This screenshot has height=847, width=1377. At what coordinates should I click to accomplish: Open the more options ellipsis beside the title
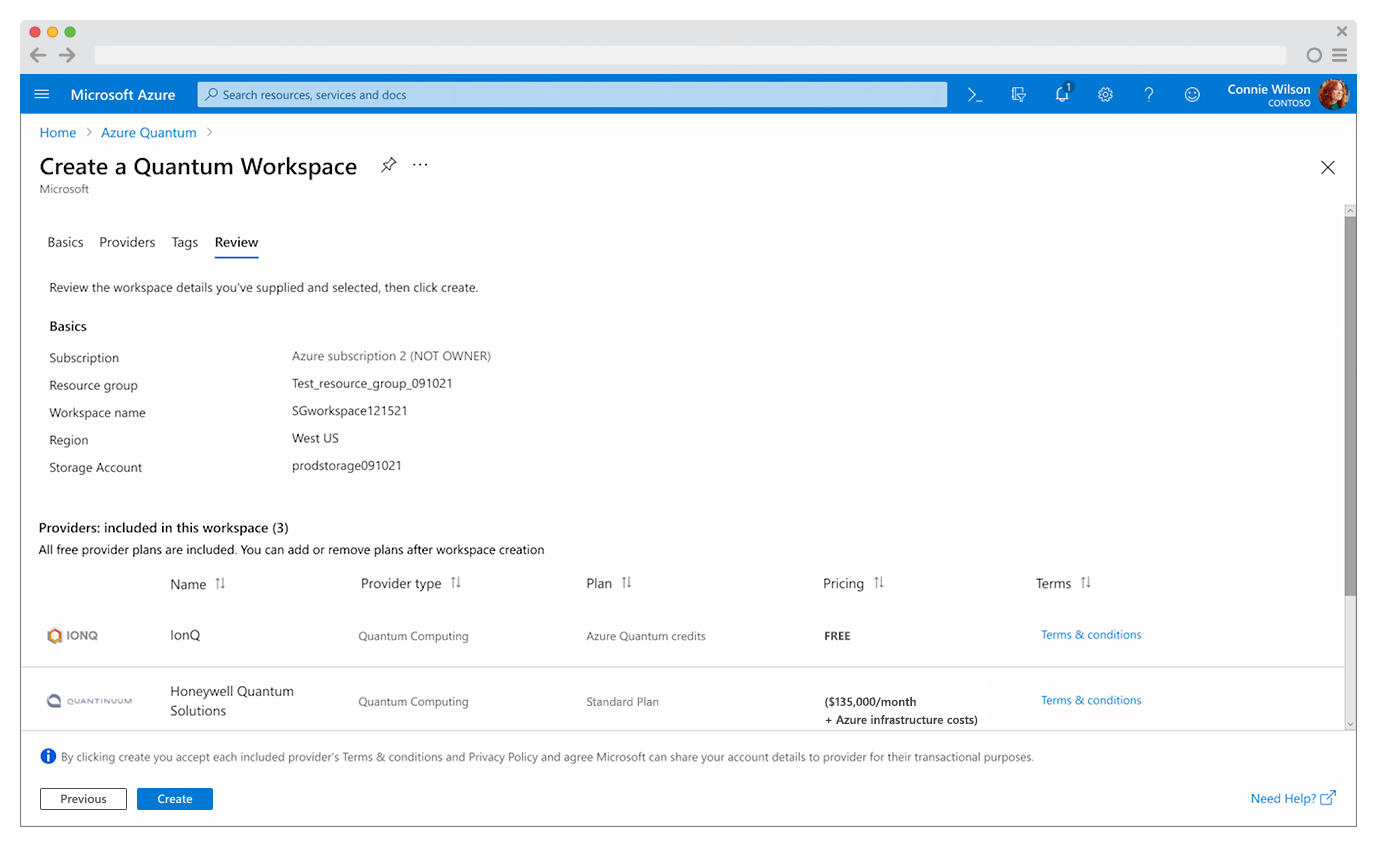tap(420, 165)
